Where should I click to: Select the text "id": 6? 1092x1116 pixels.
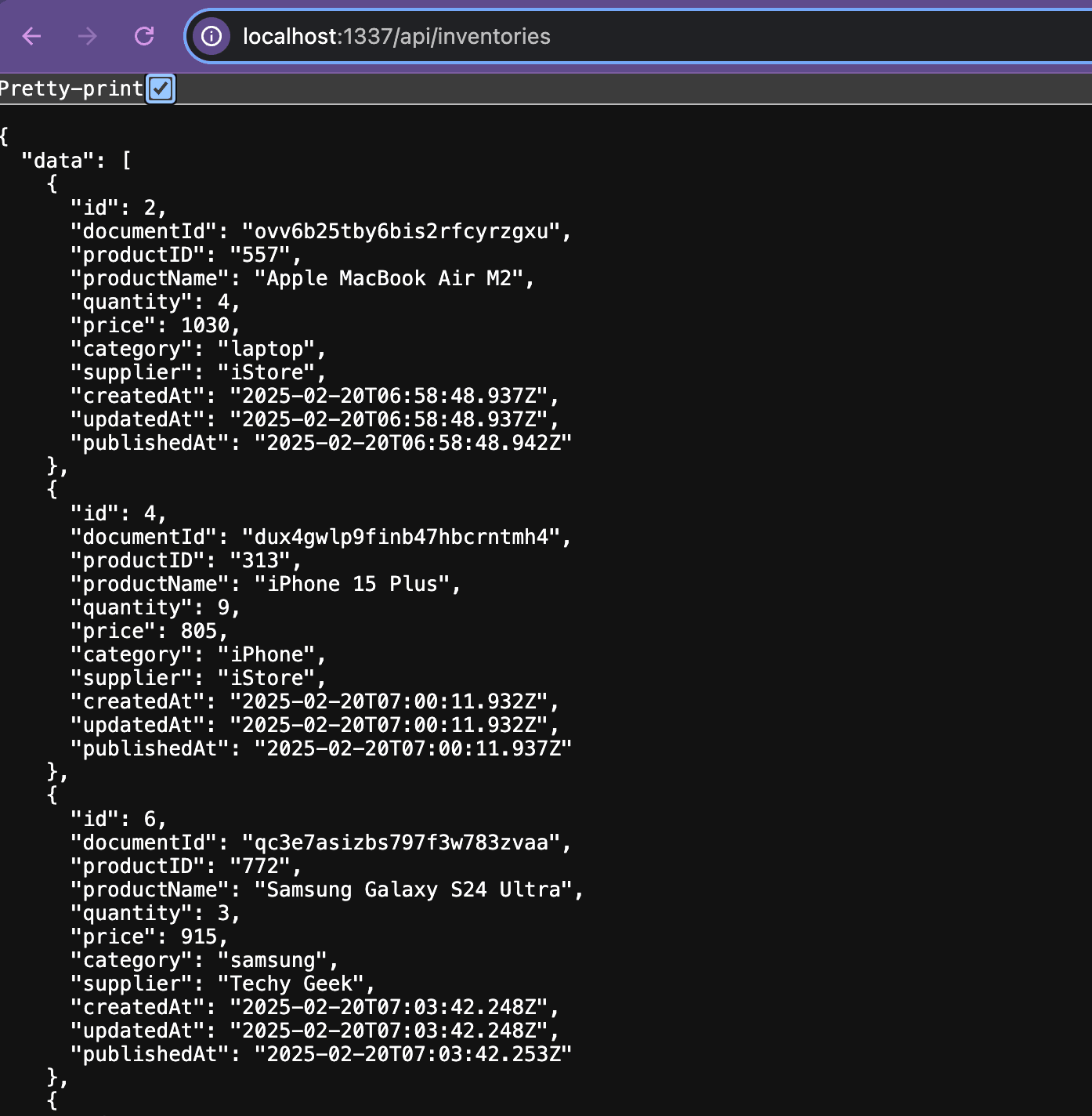click(113, 819)
